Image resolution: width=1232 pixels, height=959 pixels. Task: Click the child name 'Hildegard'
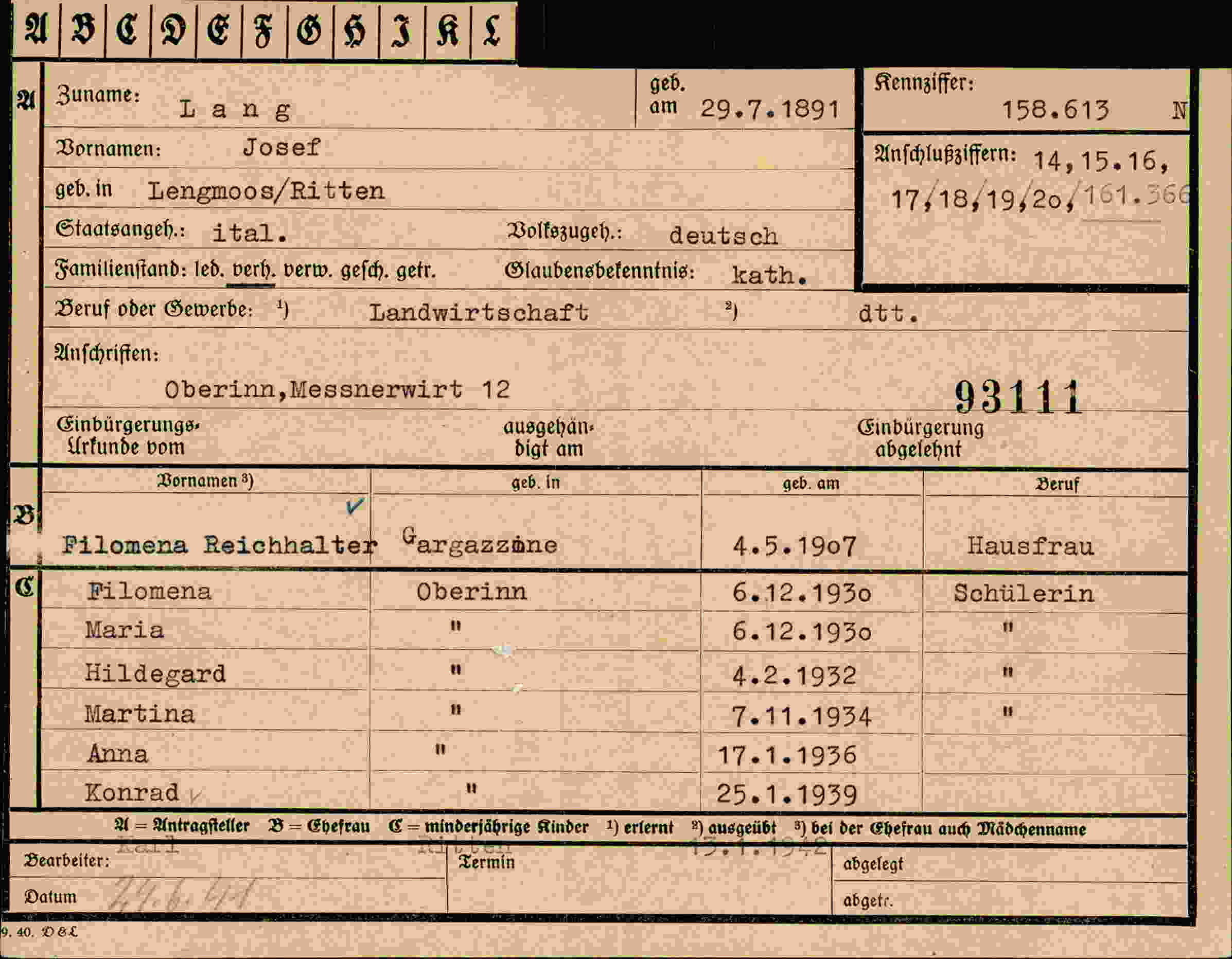[x=155, y=674]
